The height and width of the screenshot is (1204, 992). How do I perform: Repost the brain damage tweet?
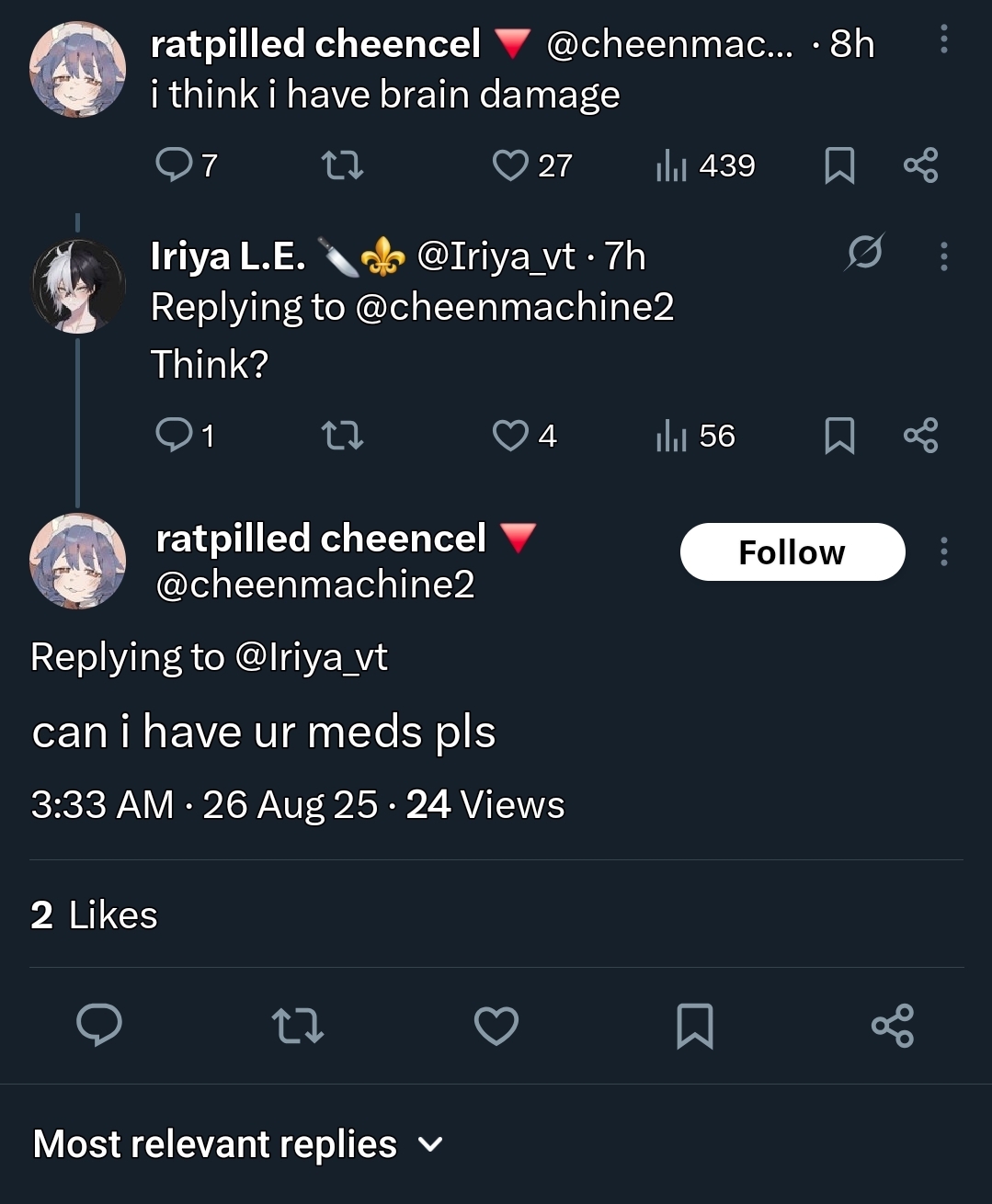342,165
